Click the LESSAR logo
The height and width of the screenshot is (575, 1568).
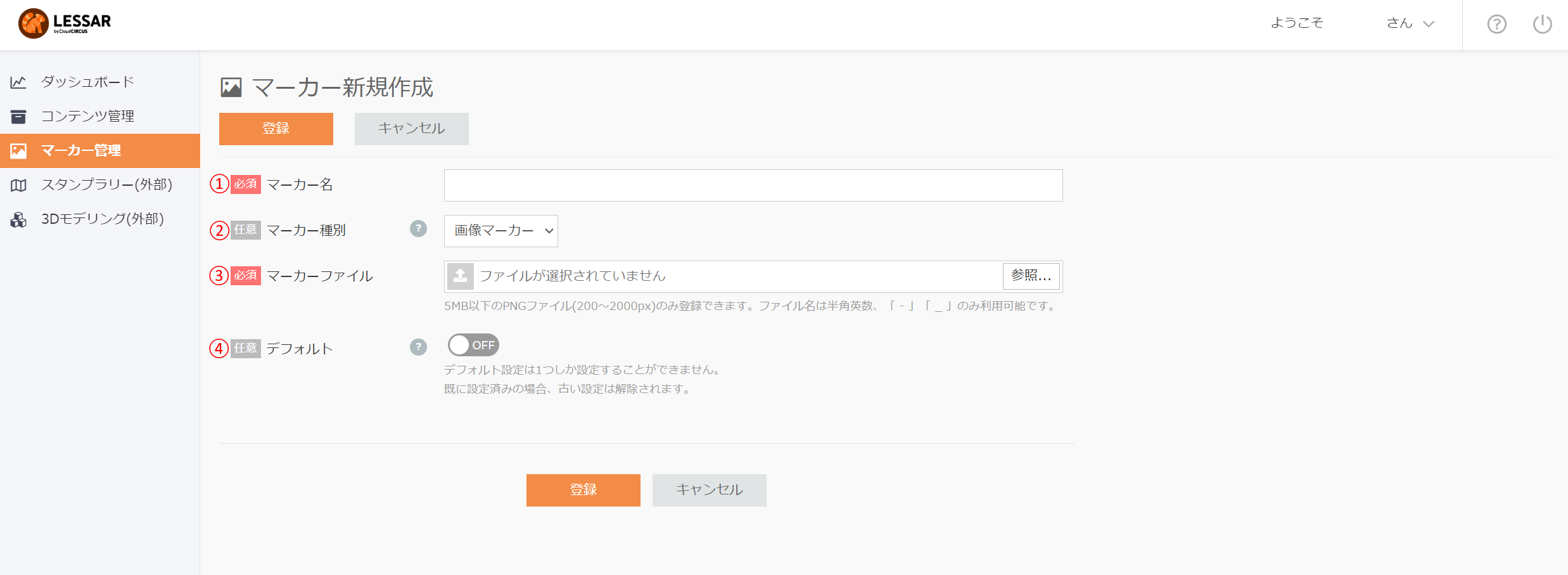point(65,23)
